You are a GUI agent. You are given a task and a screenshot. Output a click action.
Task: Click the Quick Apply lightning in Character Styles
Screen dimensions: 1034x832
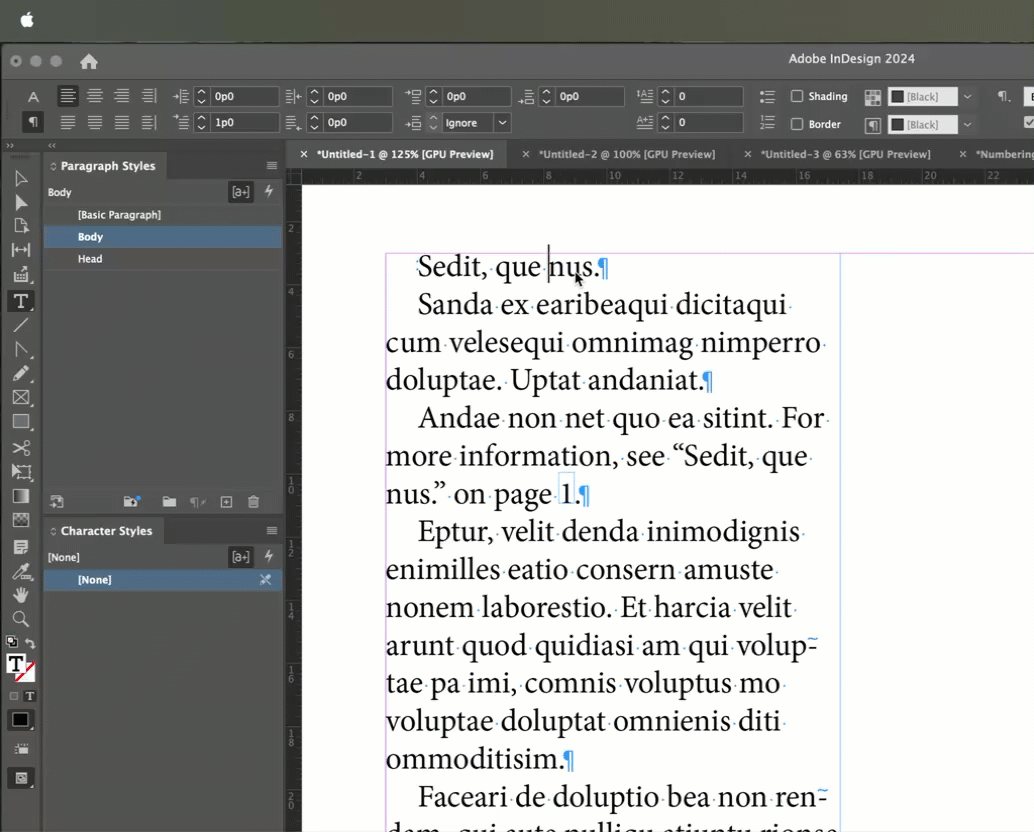[x=269, y=557]
